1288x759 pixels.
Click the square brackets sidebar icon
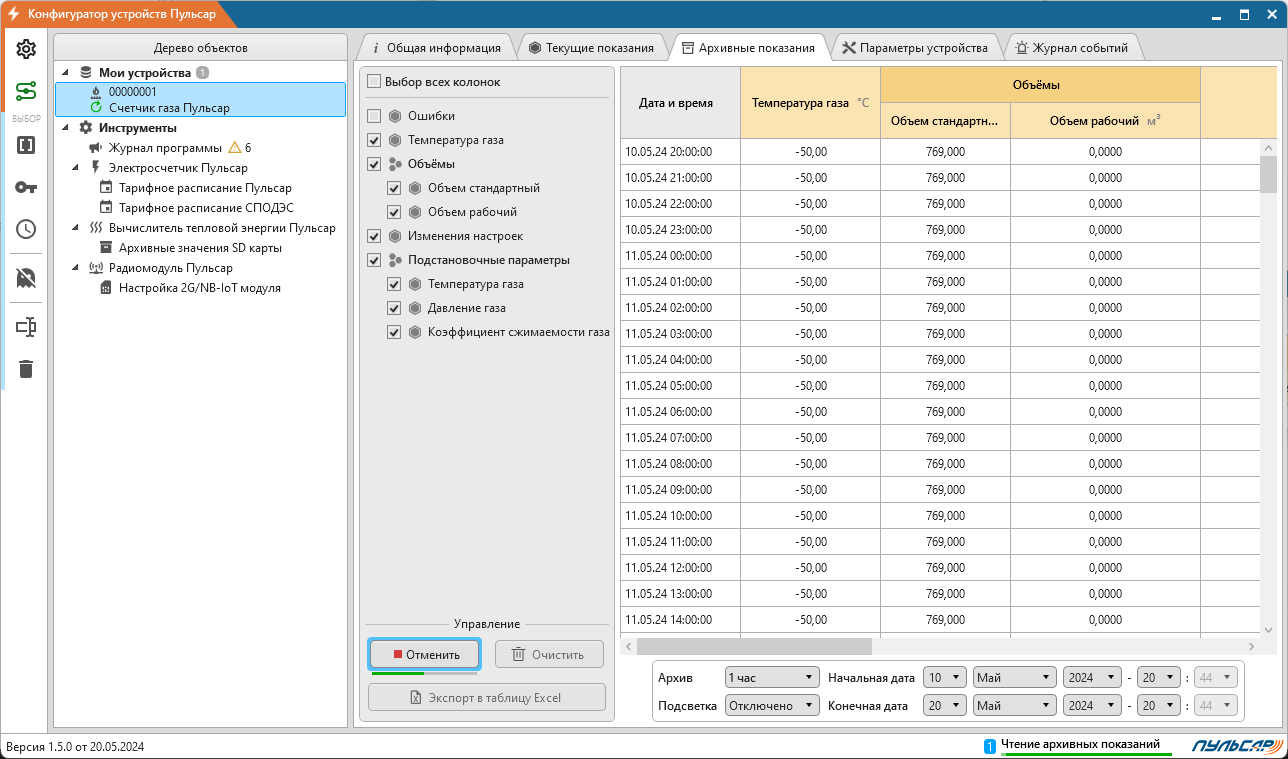[x=26, y=145]
